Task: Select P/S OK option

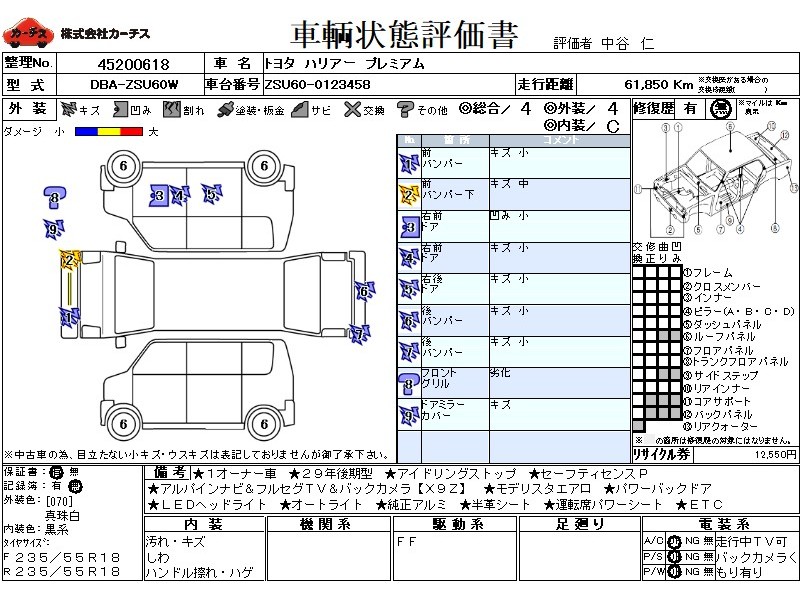Action: 674,557
